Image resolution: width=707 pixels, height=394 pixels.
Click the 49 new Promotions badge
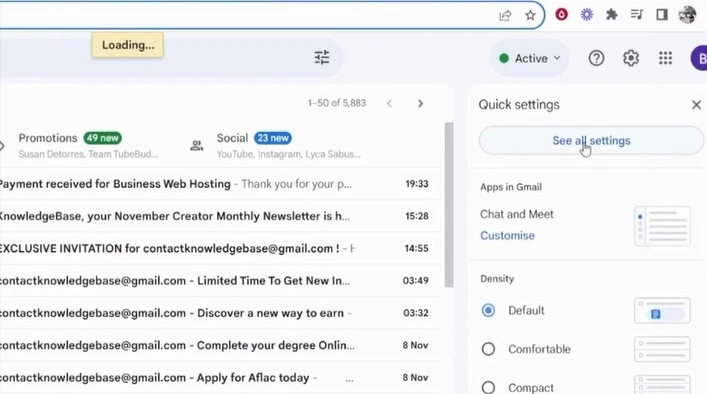point(103,138)
